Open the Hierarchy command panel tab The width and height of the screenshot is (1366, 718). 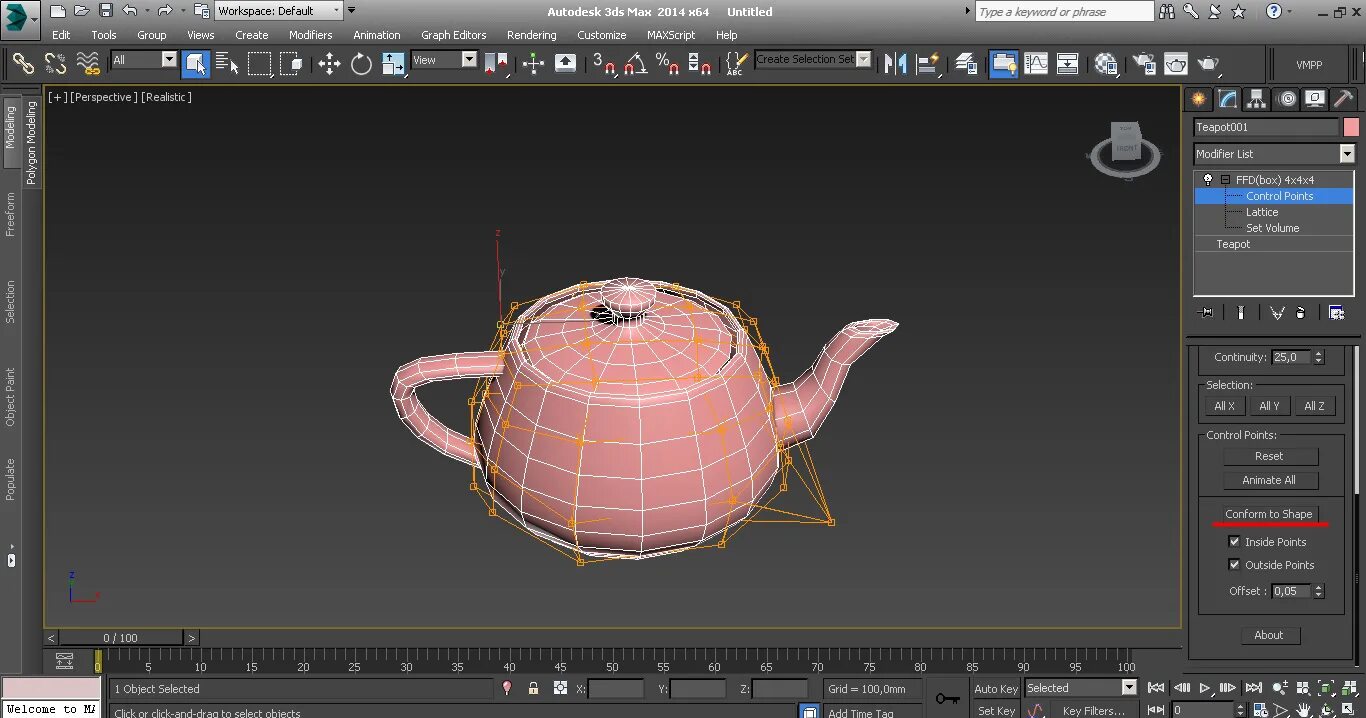[1256, 99]
